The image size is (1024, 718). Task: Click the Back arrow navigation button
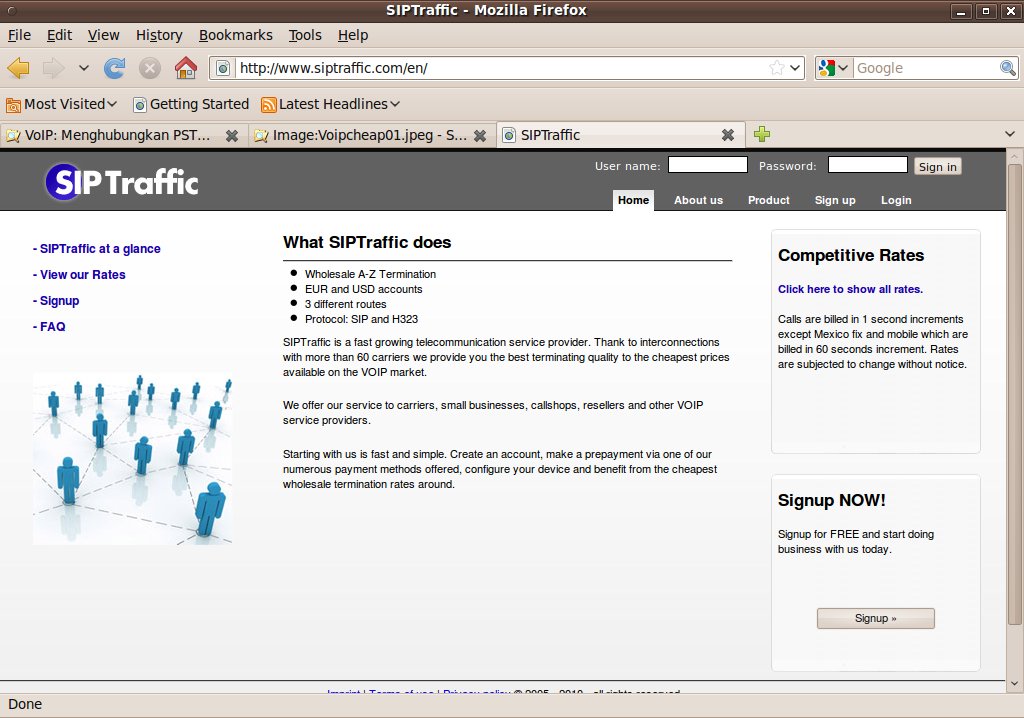pyautogui.click(x=18, y=68)
